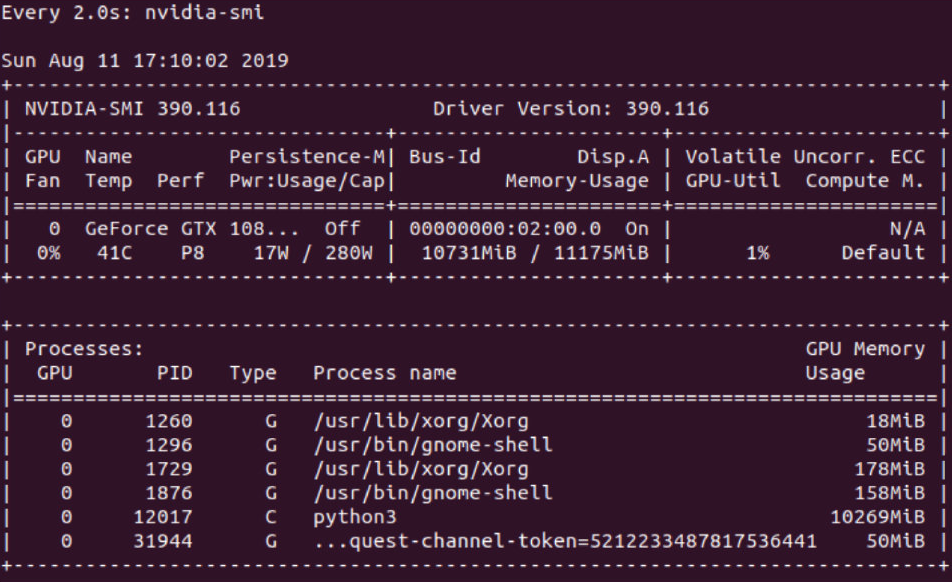Click the '...quest-channel-token=5212233487817536441' process name
Viewport: 952px width, 582px height.
click(565, 541)
